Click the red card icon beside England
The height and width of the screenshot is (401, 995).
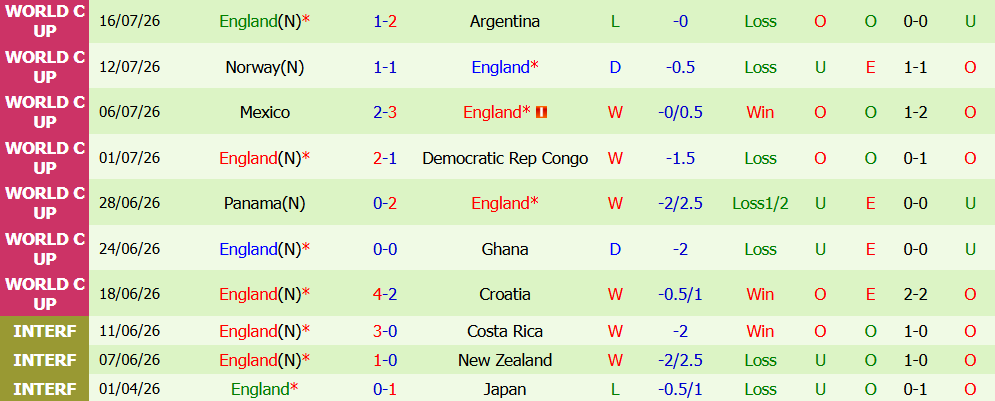[x=541, y=112]
